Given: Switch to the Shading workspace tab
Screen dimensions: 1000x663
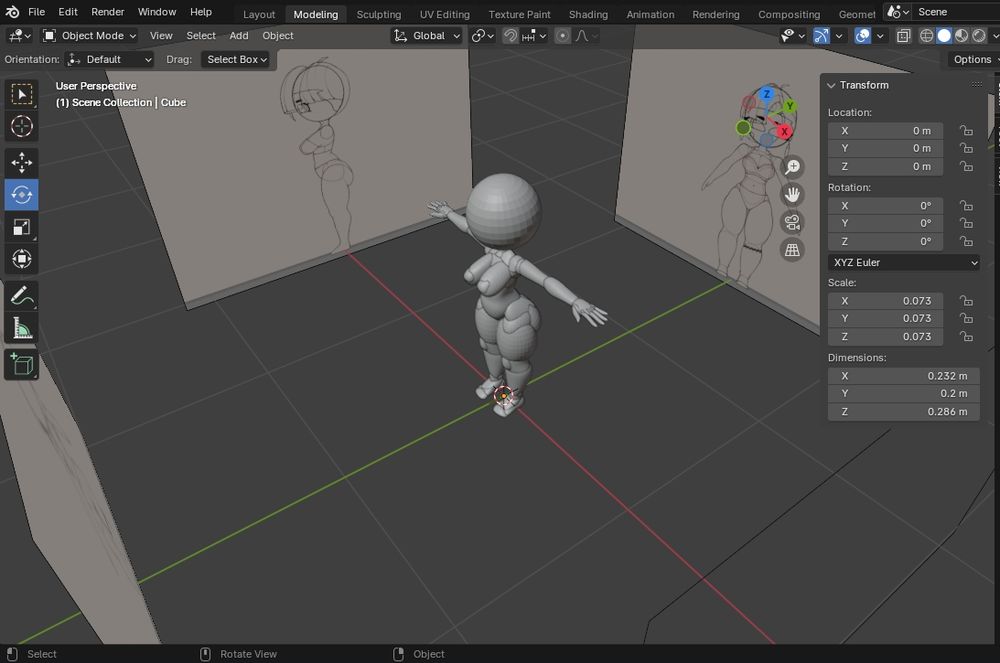Looking at the screenshot, I should point(588,14).
